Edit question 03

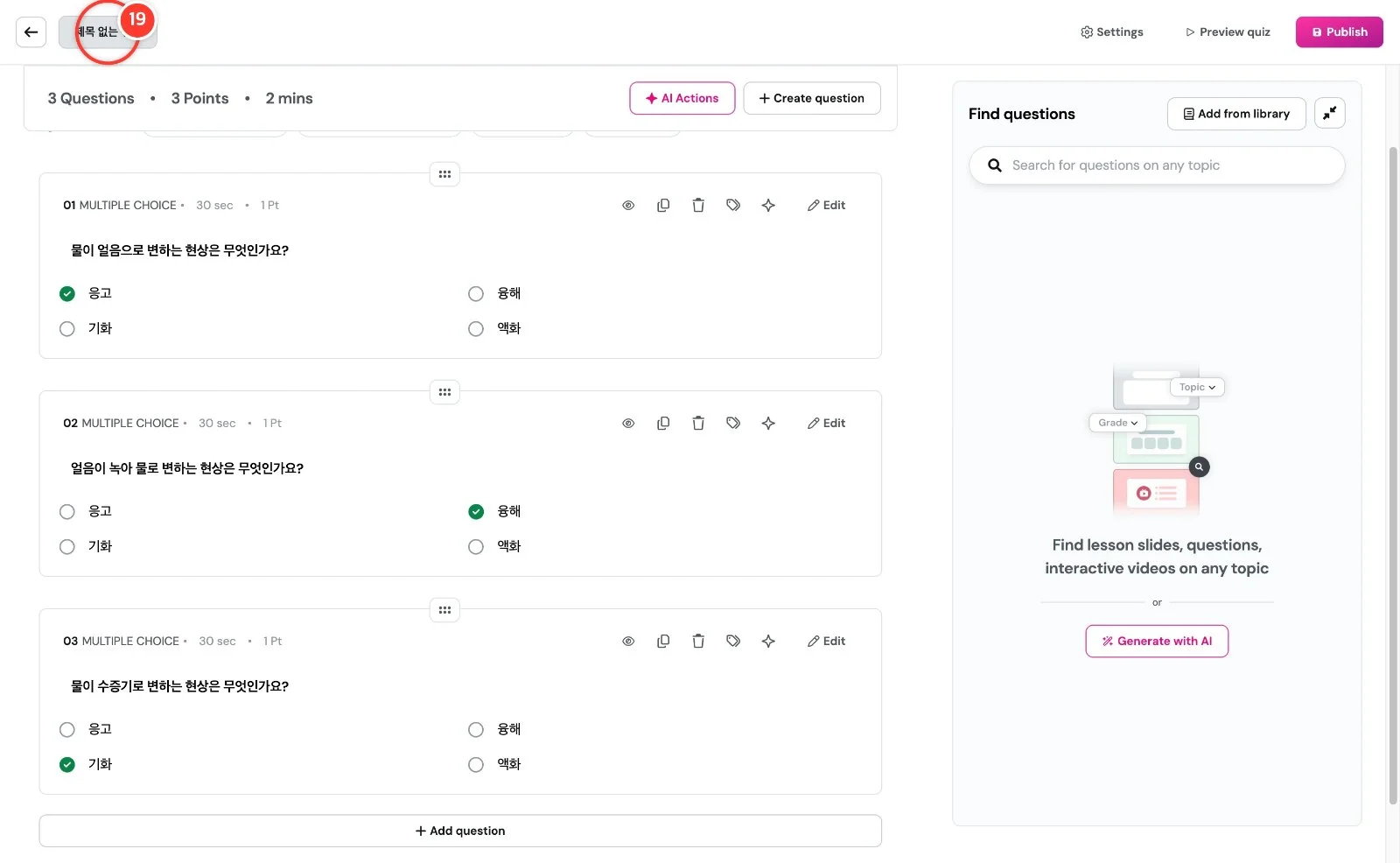pyautogui.click(x=826, y=642)
